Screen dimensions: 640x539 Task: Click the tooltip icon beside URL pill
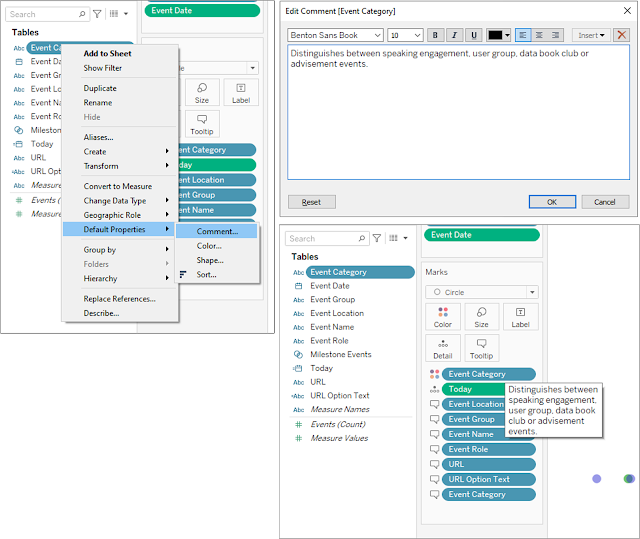coord(434,465)
